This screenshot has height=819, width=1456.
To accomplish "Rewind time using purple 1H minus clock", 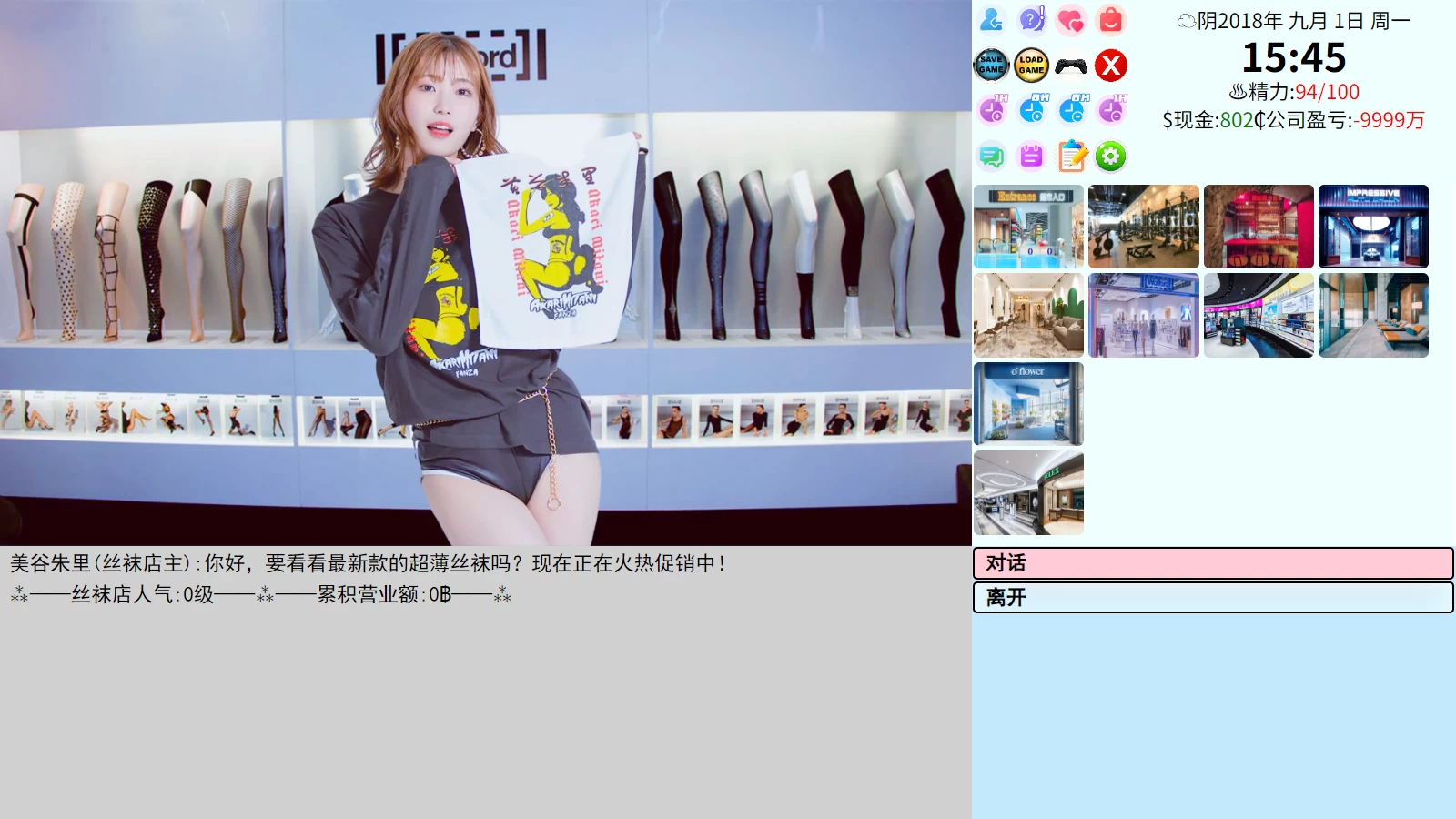I will pos(1110,110).
